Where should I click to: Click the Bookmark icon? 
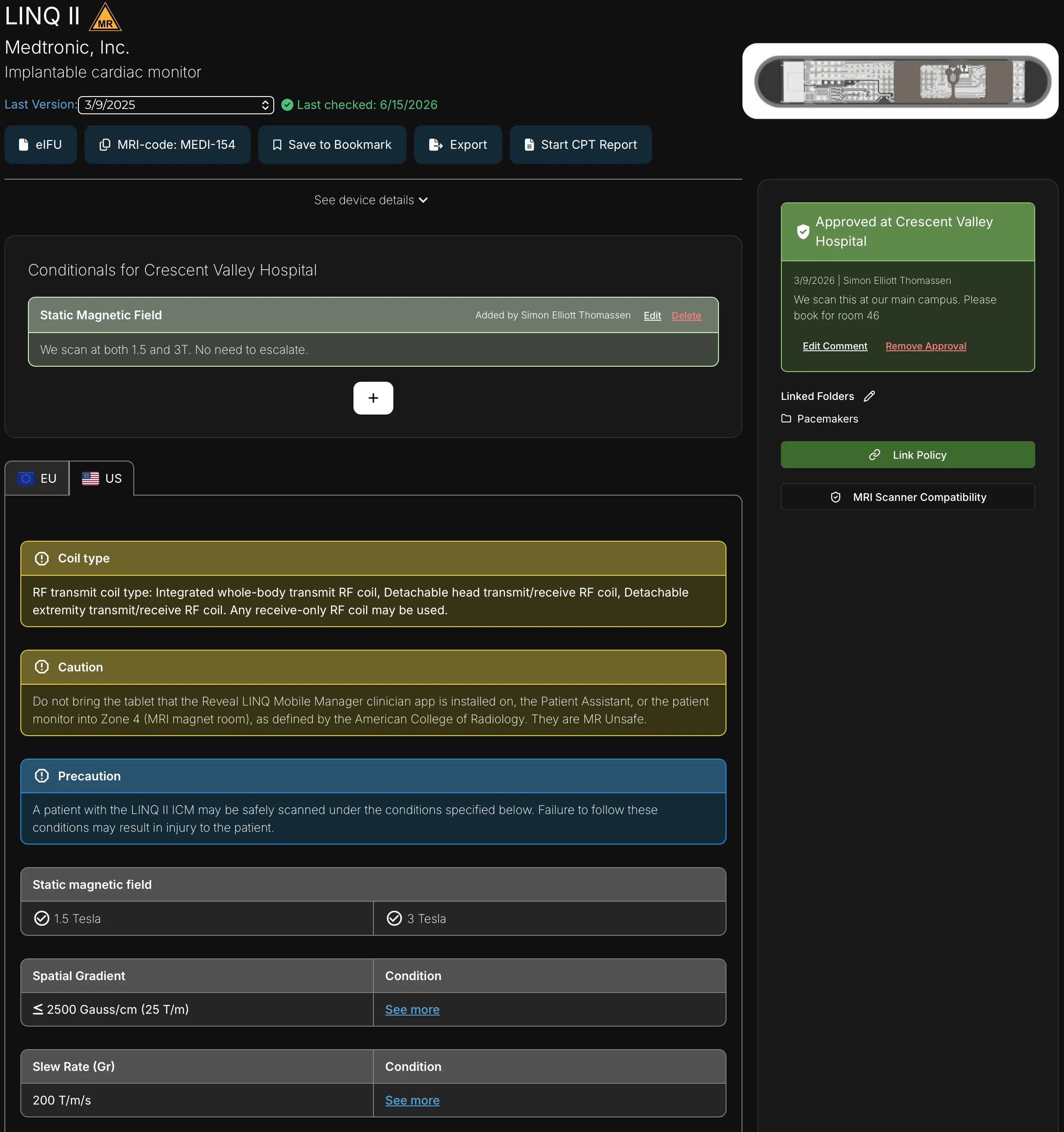277,145
